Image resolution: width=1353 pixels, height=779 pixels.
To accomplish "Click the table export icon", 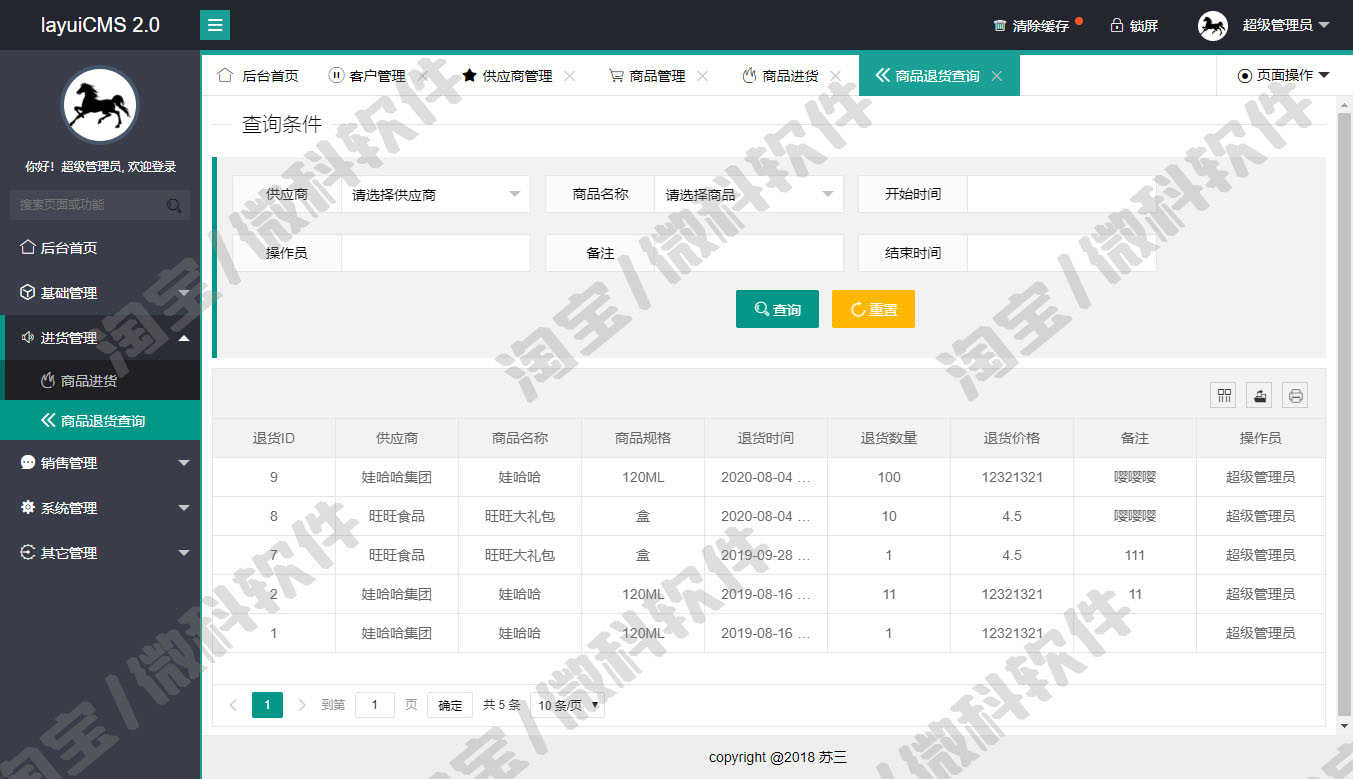I will coord(1259,395).
